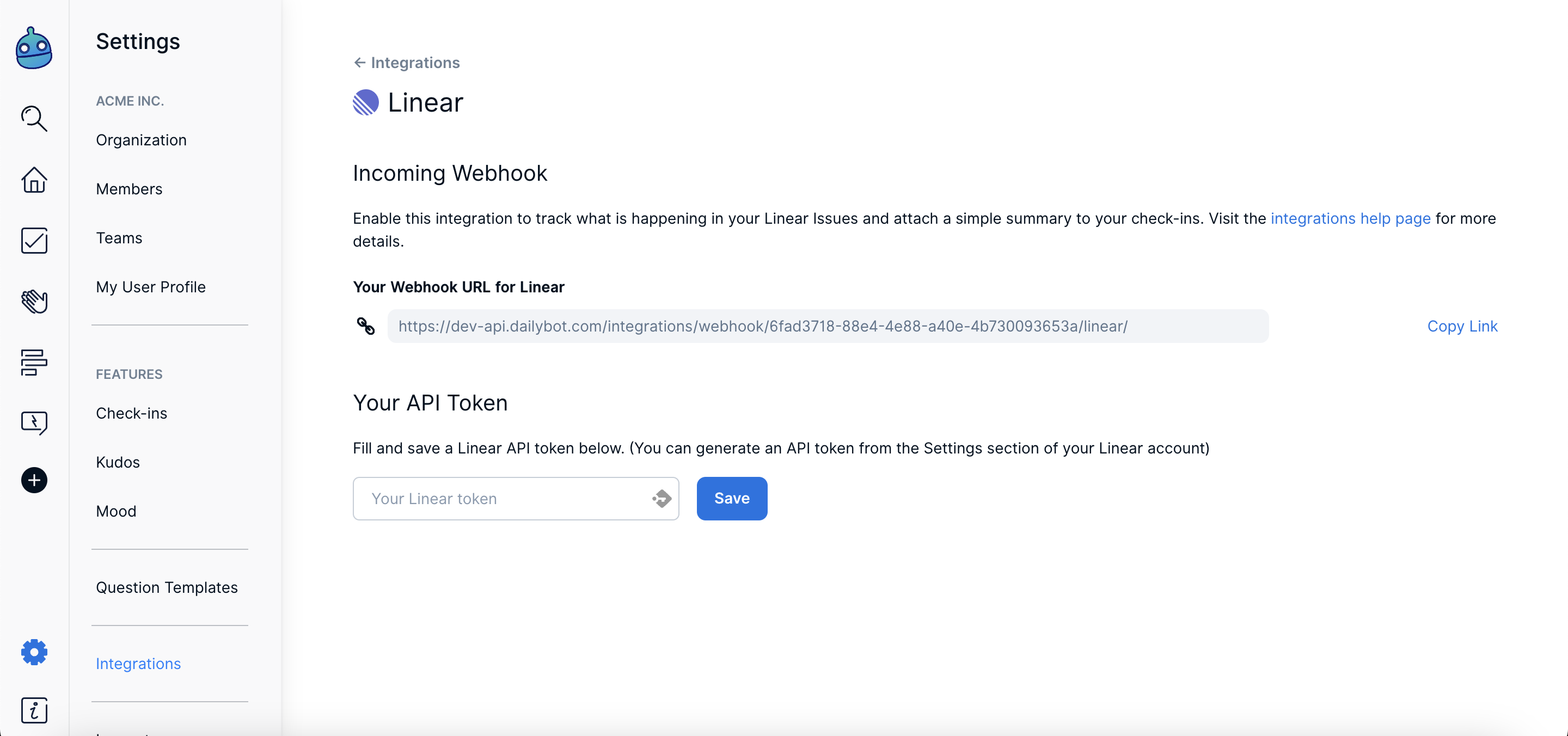Open Check-ins feature settings

(x=131, y=413)
